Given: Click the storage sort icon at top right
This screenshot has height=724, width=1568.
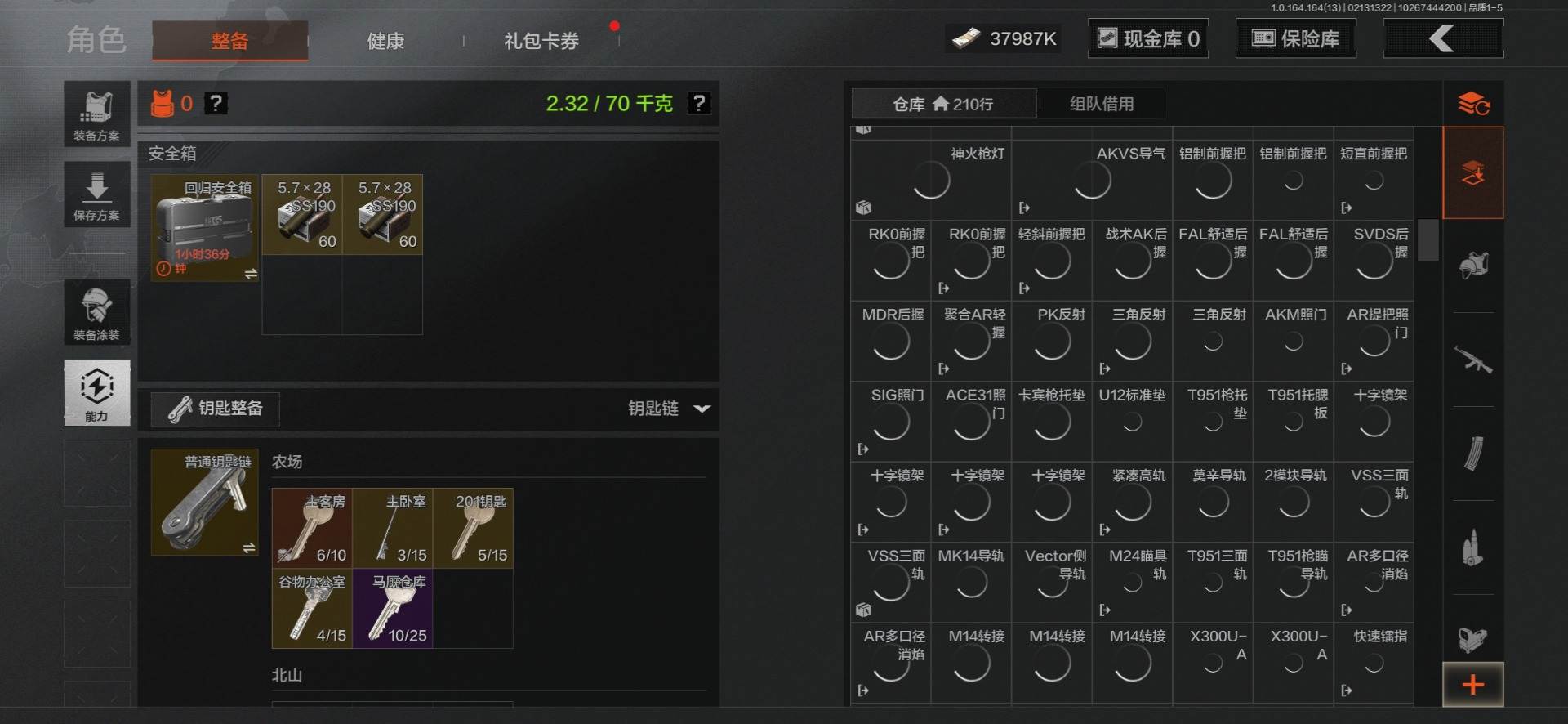Looking at the screenshot, I should (1473, 104).
